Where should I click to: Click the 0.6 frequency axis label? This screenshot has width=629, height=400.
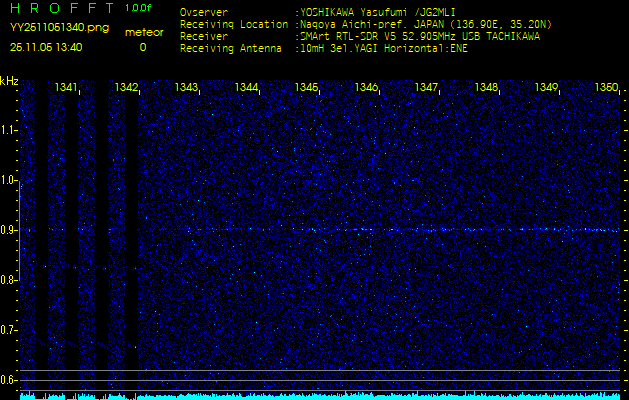(9, 379)
